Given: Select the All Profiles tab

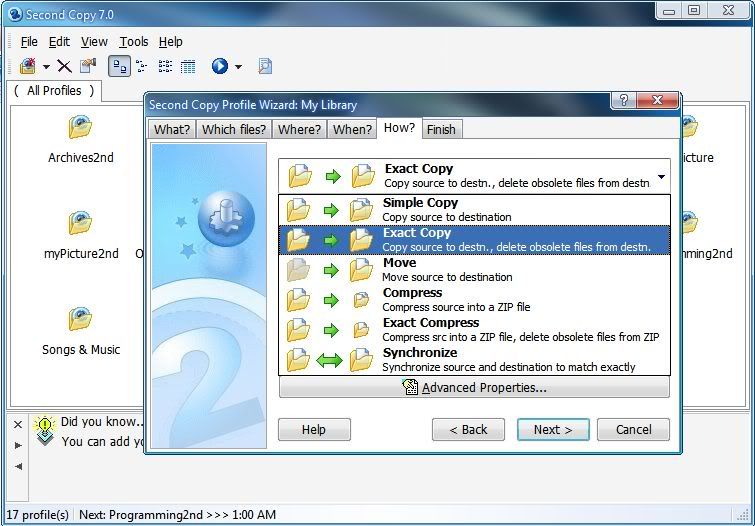Looking at the screenshot, I should pos(54,91).
